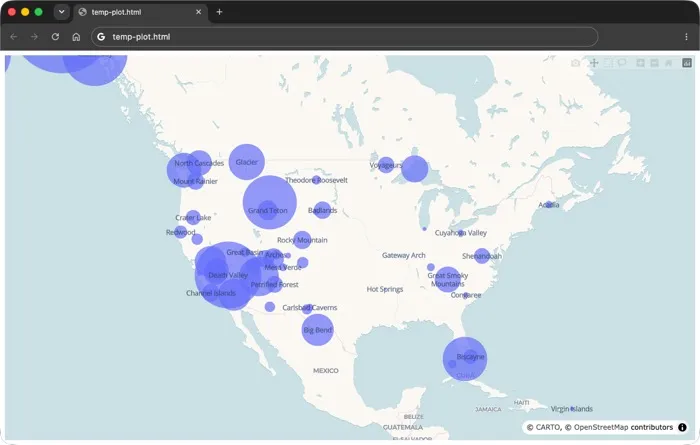Select the Pan tool in modebar
The image size is (700, 445).
click(x=594, y=63)
